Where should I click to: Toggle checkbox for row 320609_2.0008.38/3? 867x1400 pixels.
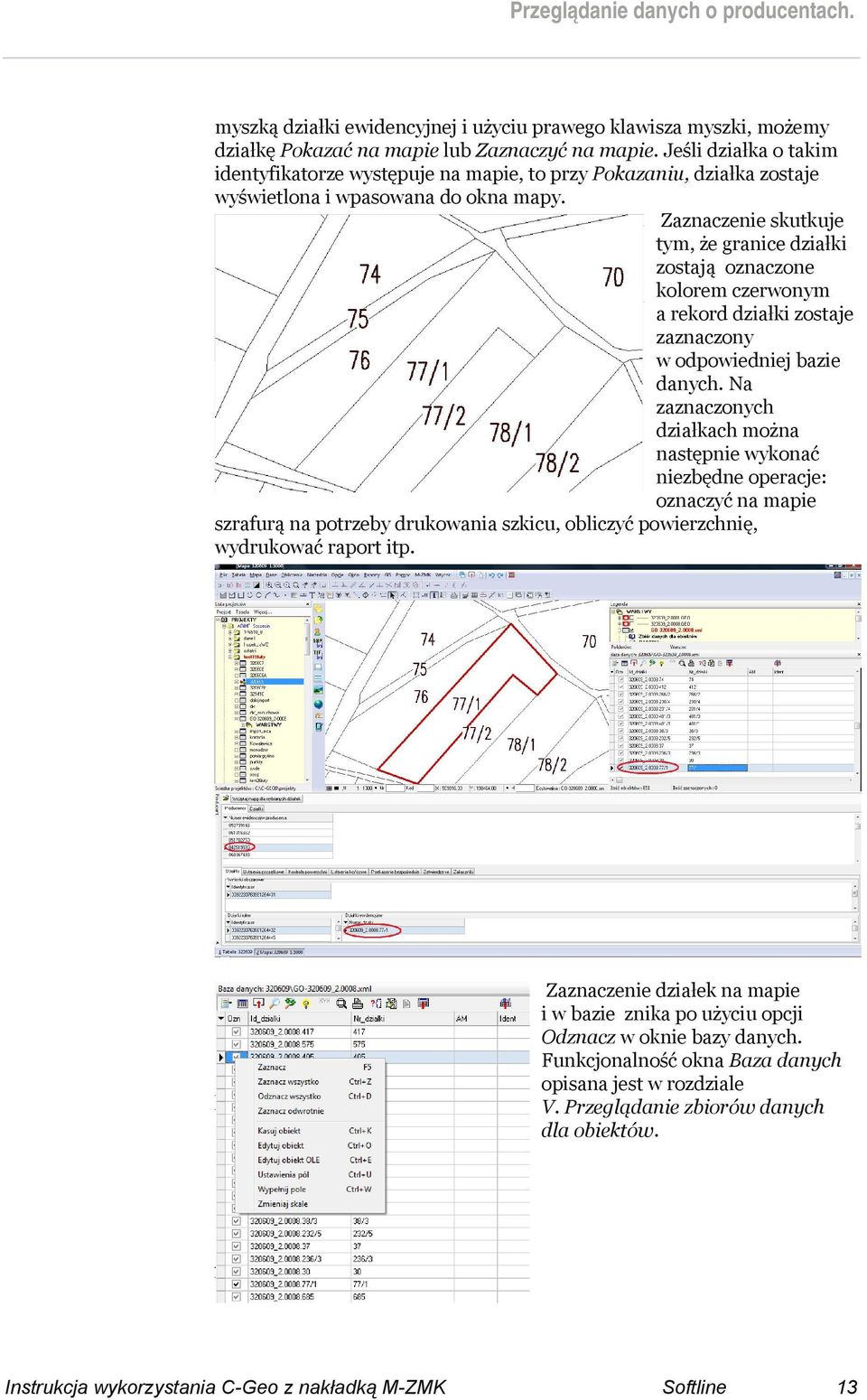pyautogui.click(x=237, y=1220)
